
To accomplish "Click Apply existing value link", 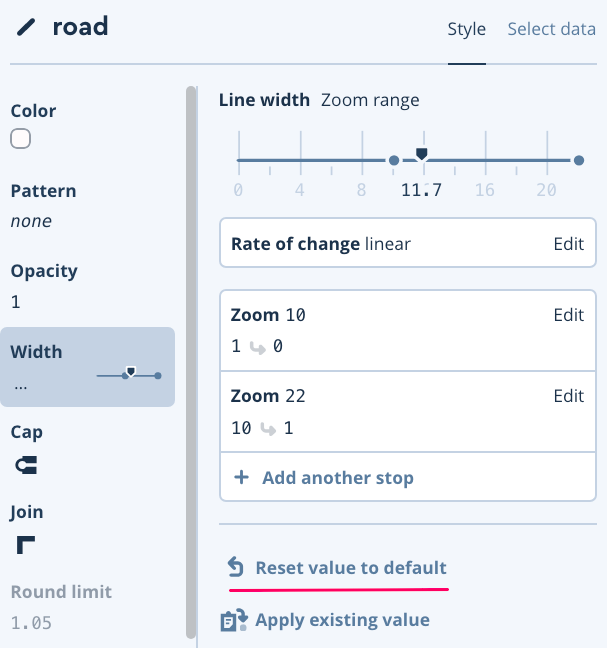I will click(342, 620).
